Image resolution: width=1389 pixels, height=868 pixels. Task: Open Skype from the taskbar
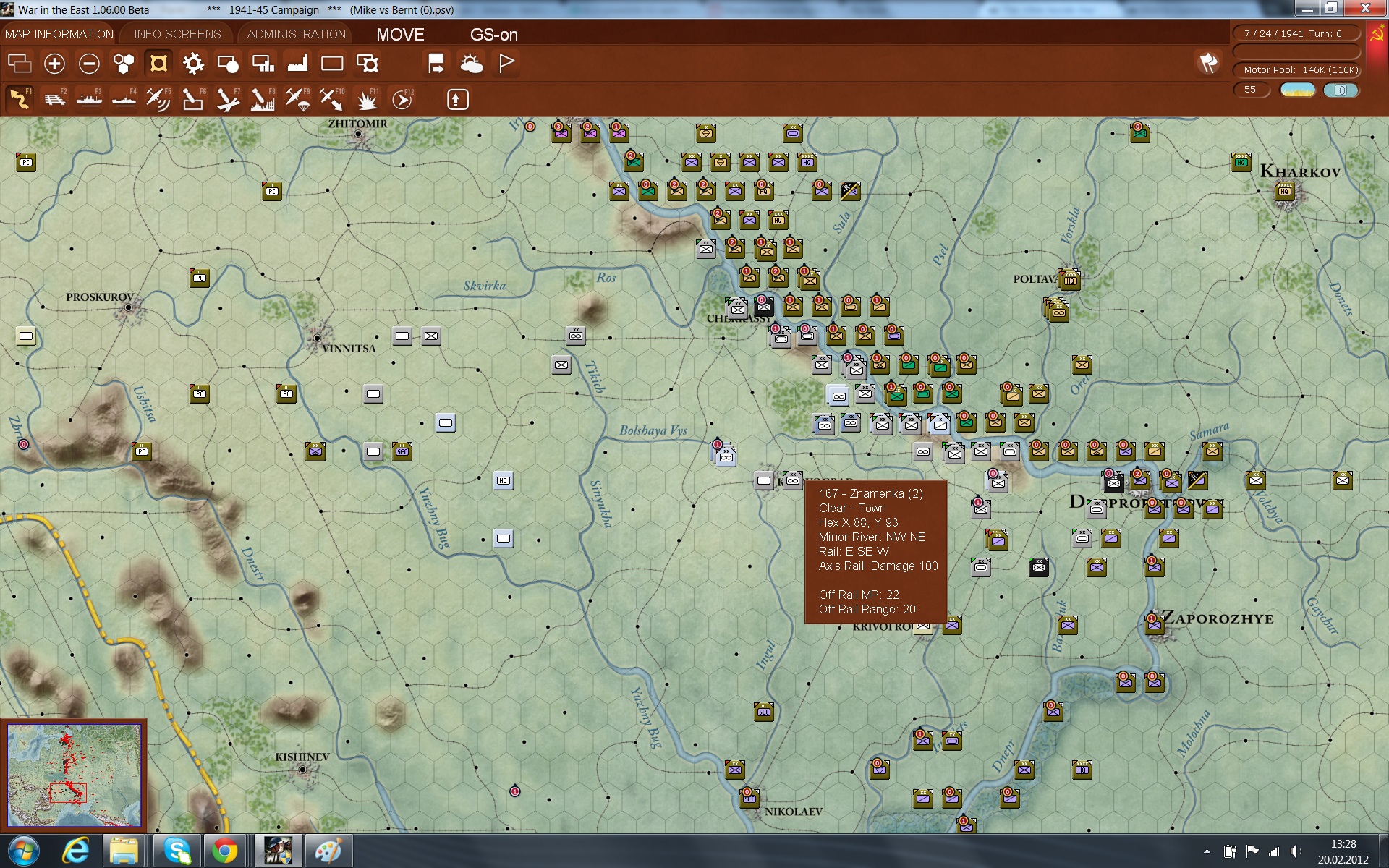177,851
